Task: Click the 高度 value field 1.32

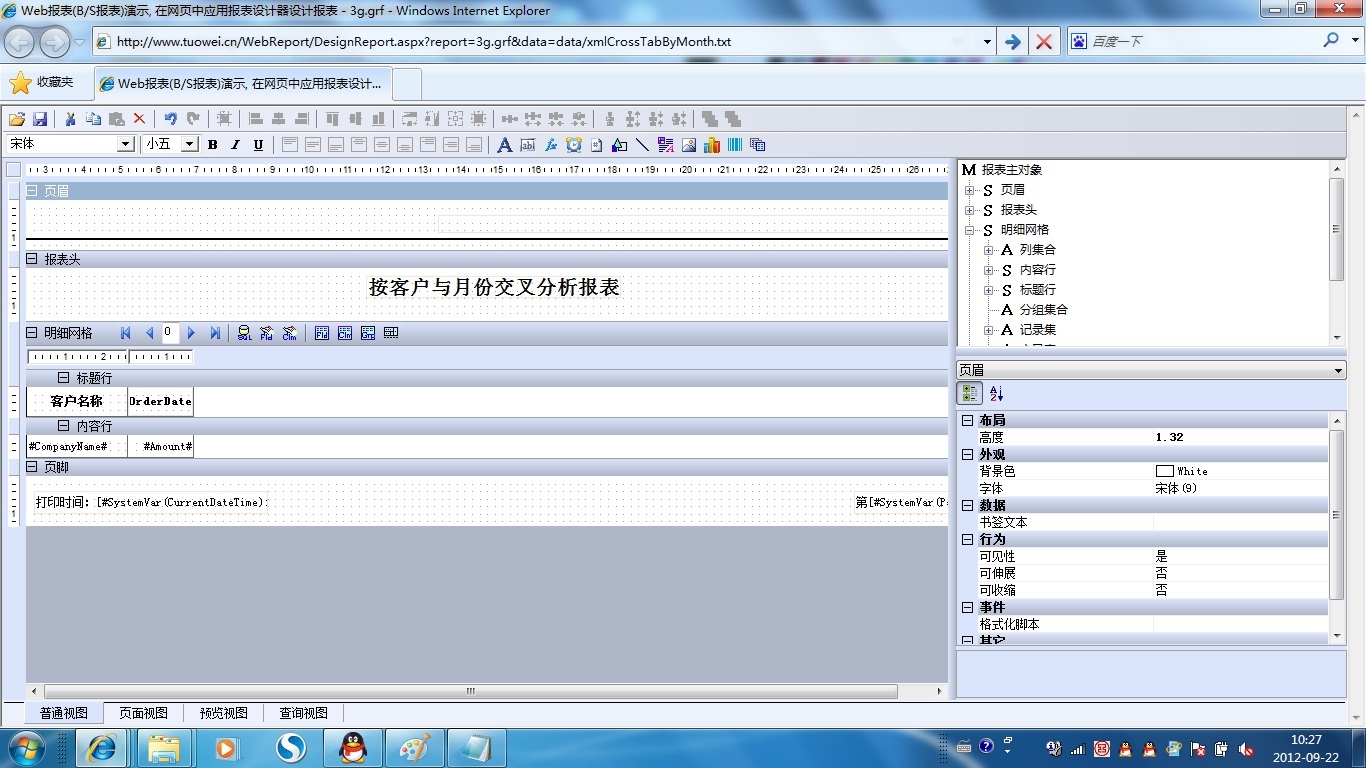Action: [1240, 437]
